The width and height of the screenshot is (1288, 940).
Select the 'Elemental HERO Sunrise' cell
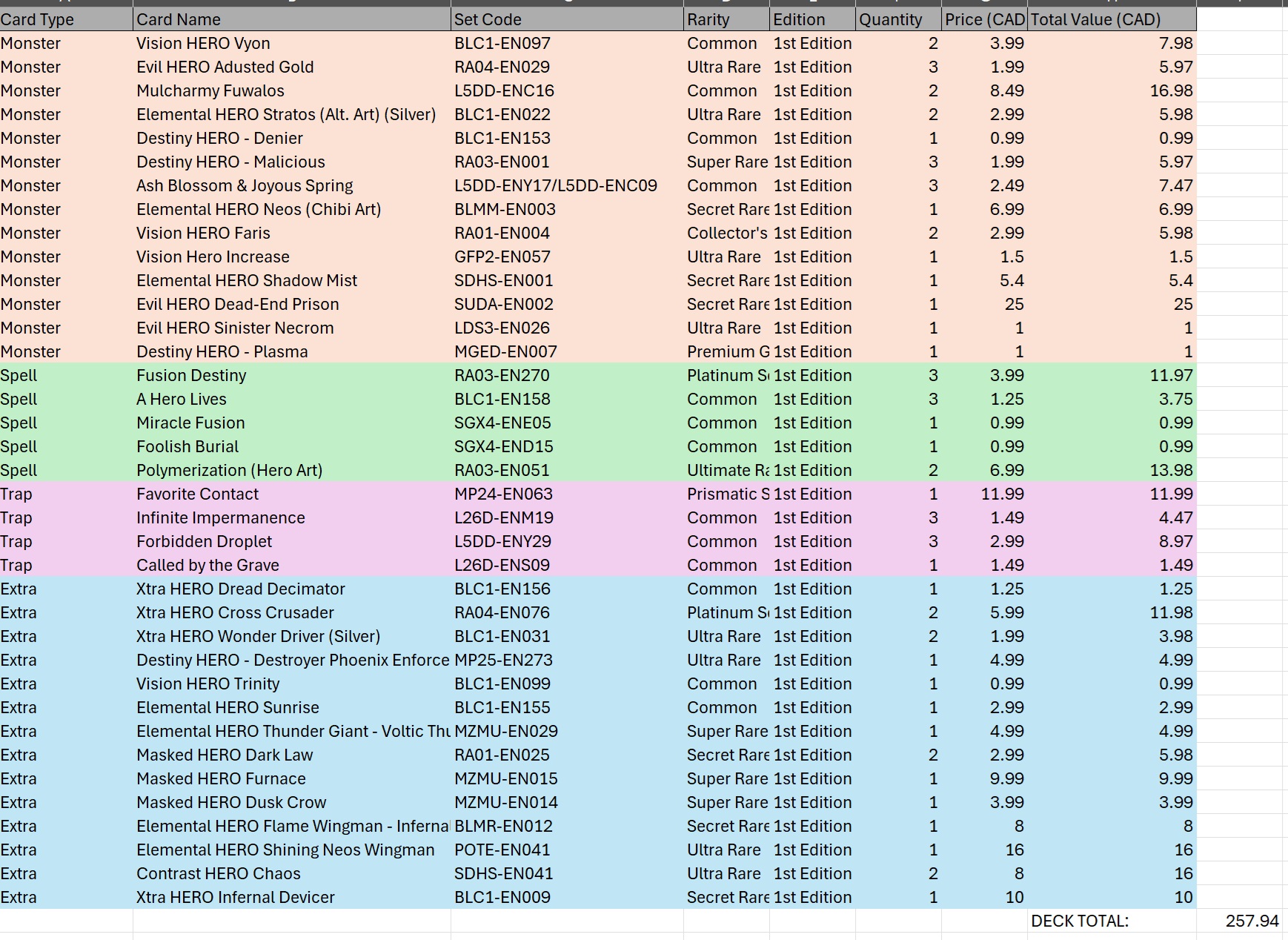click(292, 707)
